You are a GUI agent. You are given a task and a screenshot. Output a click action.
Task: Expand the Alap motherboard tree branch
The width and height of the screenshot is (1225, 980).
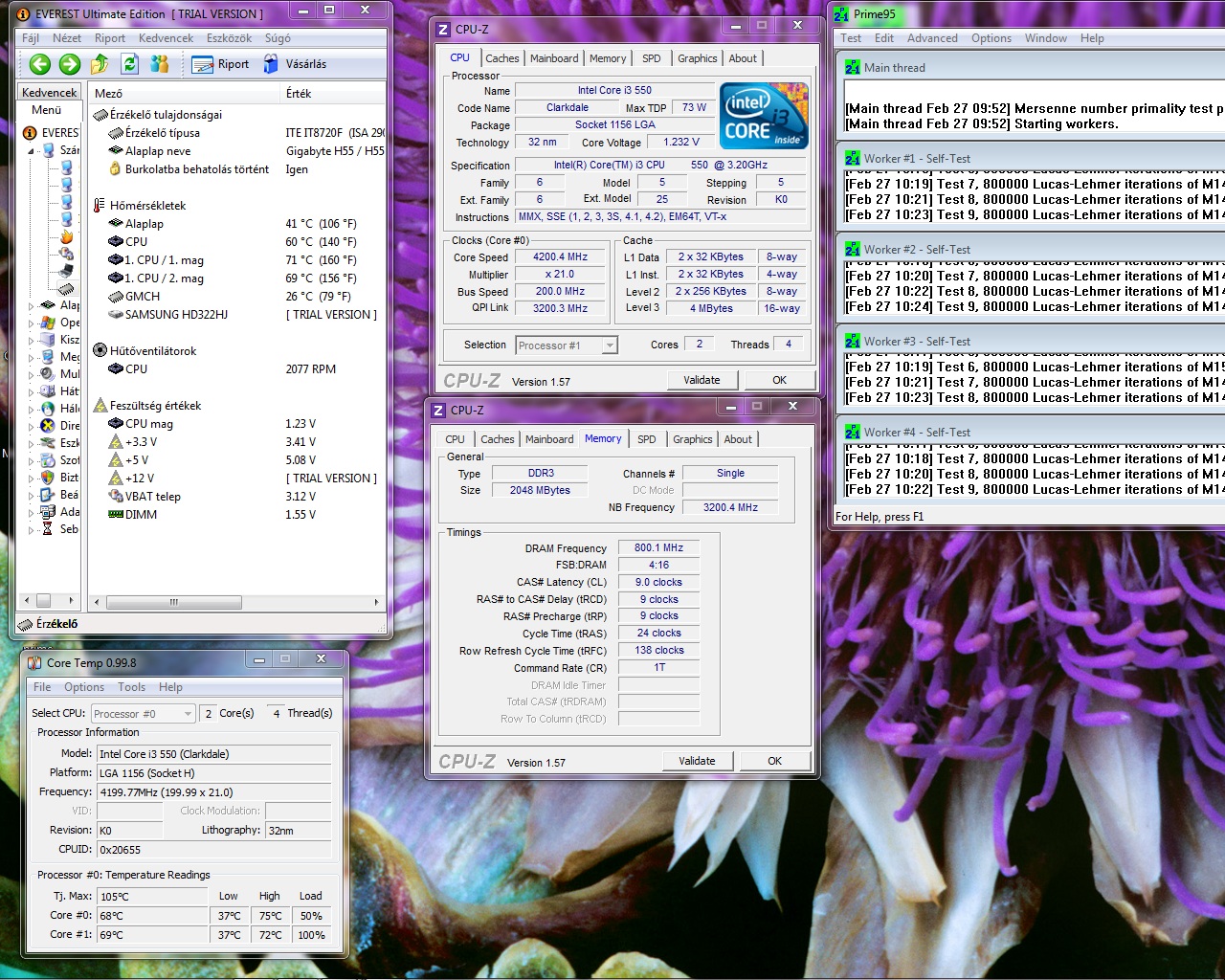[x=31, y=306]
